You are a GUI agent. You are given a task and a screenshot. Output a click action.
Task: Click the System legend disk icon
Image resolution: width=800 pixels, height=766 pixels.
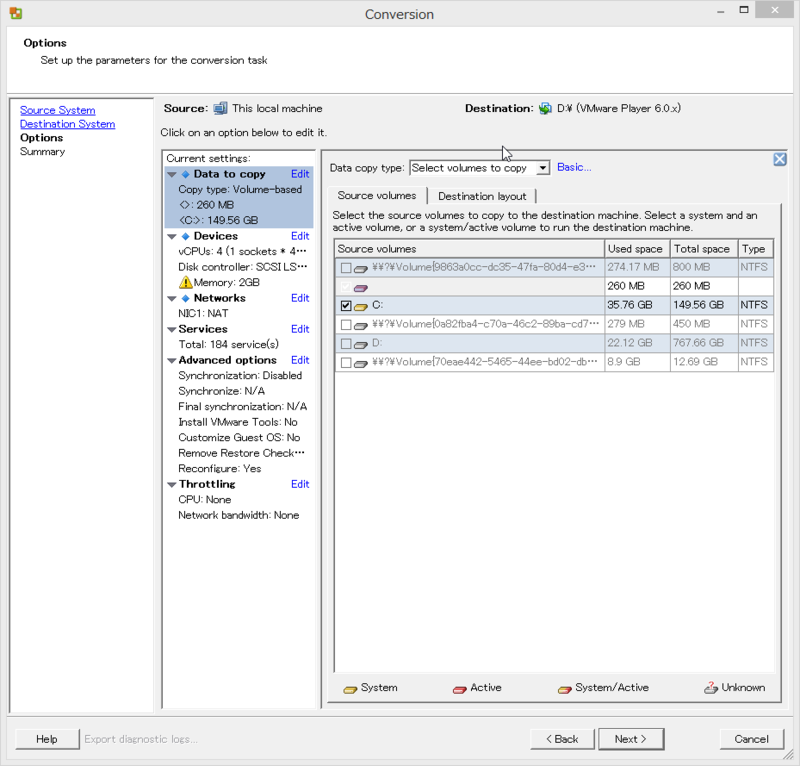[x=350, y=689]
